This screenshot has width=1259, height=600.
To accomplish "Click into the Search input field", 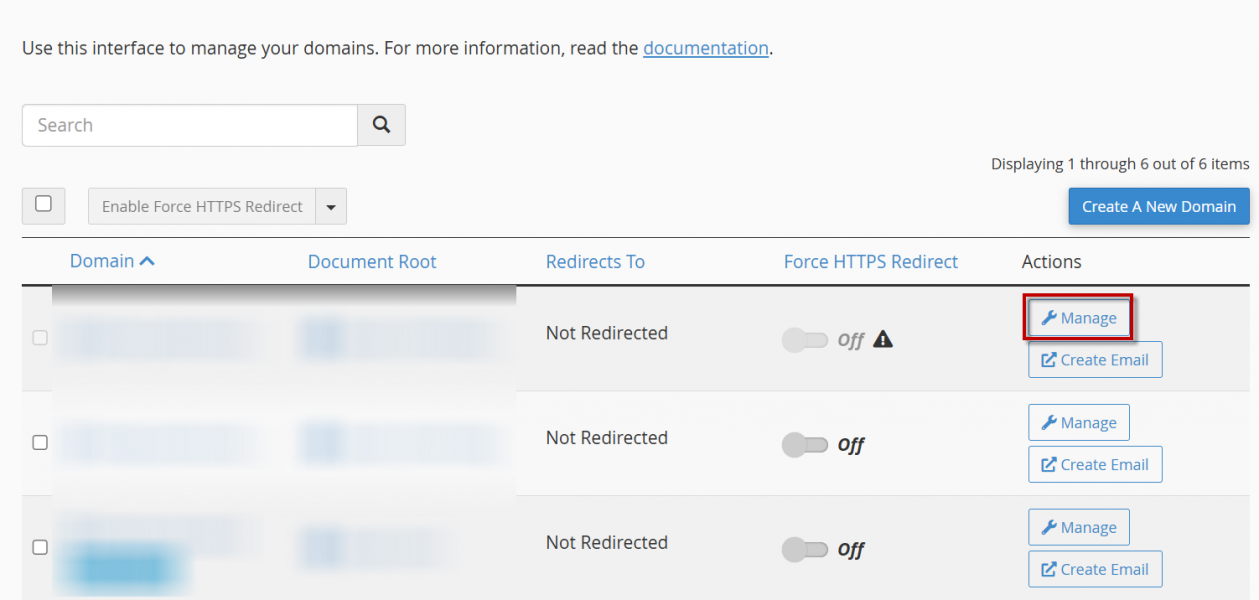I will 190,125.
